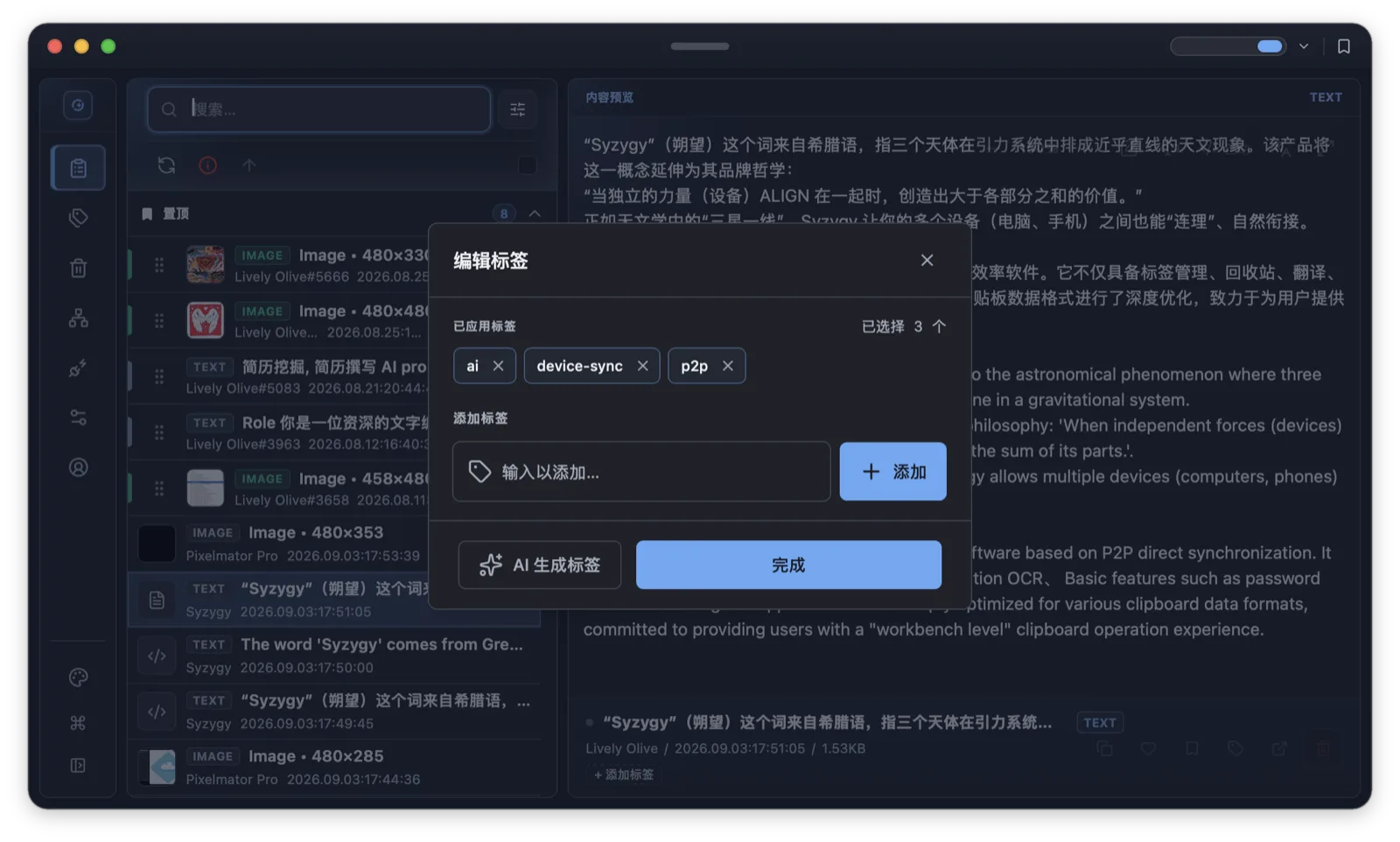The width and height of the screenshot is (1400, 842).
Task: Select the Image 480×285 list item
Action: coord(334,767)
